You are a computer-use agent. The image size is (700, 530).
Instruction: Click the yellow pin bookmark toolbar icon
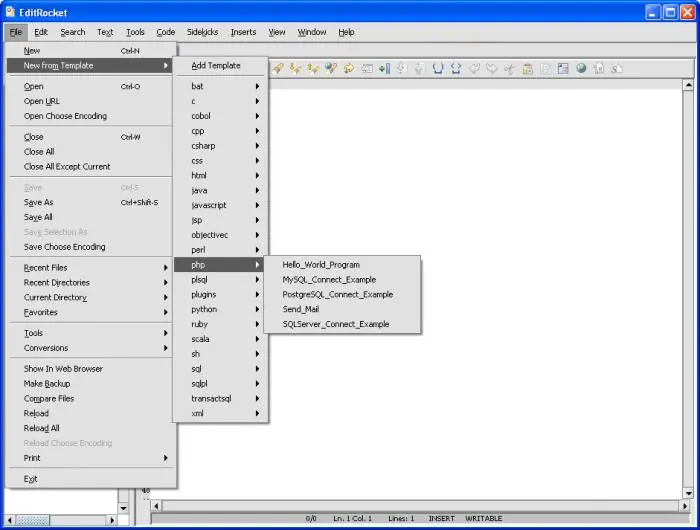point(278,68)
